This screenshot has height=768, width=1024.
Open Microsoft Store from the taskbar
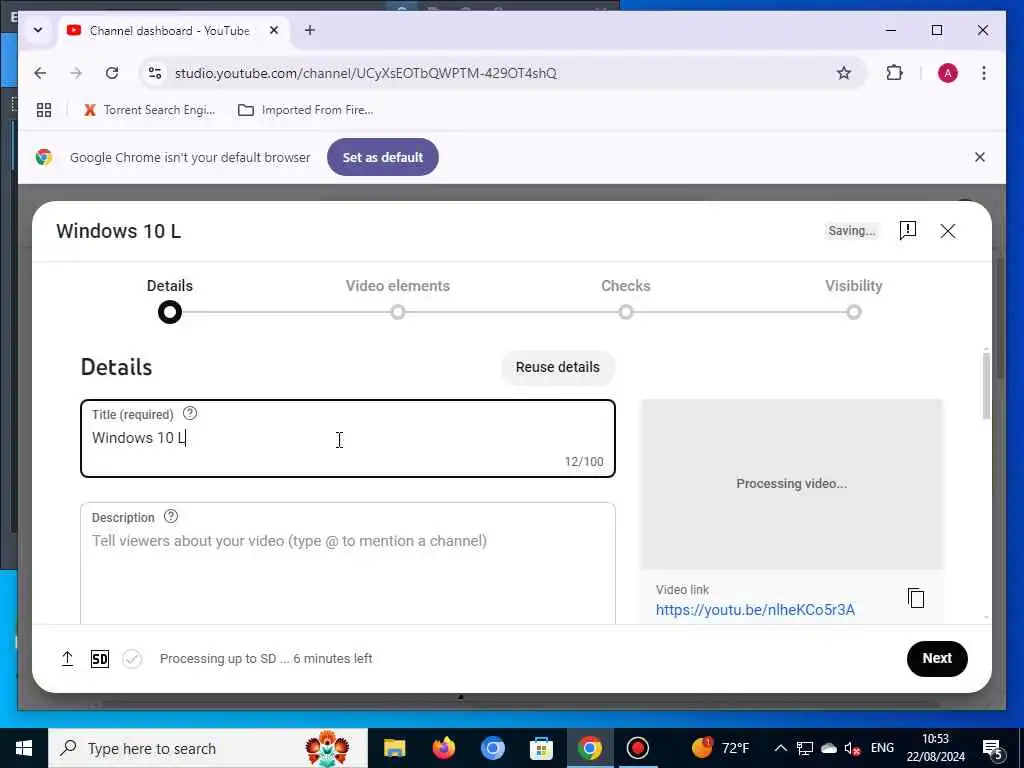click(x=541, y=748)
